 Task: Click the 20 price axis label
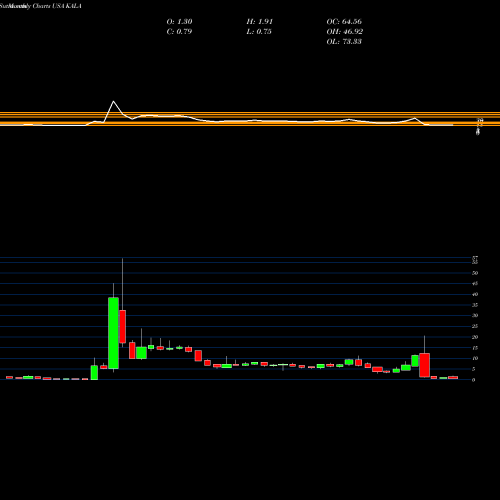(x=475, y=337)
